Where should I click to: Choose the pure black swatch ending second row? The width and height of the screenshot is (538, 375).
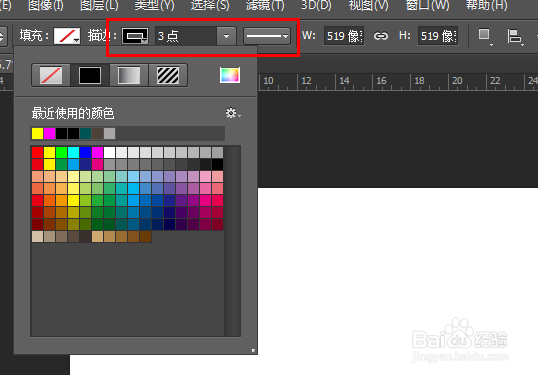218,164
